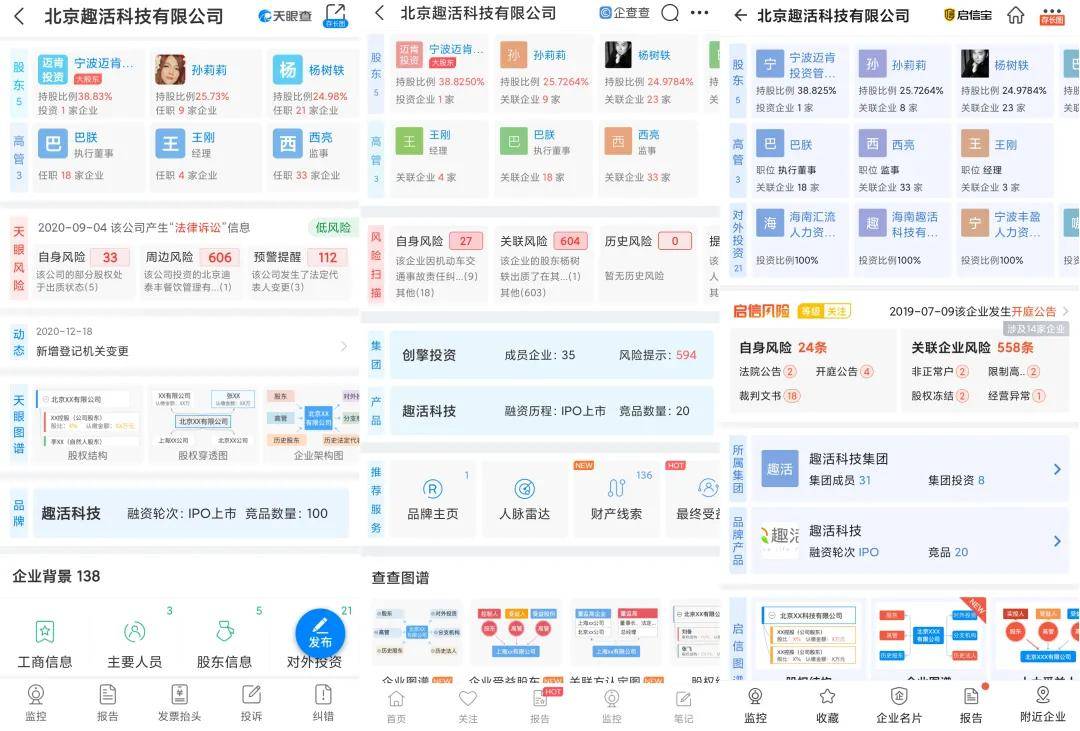This screenshot has height=731, width=1080.
Task: Tap the 低风险 badge in 天眼风险
Action: click(333, 227)
